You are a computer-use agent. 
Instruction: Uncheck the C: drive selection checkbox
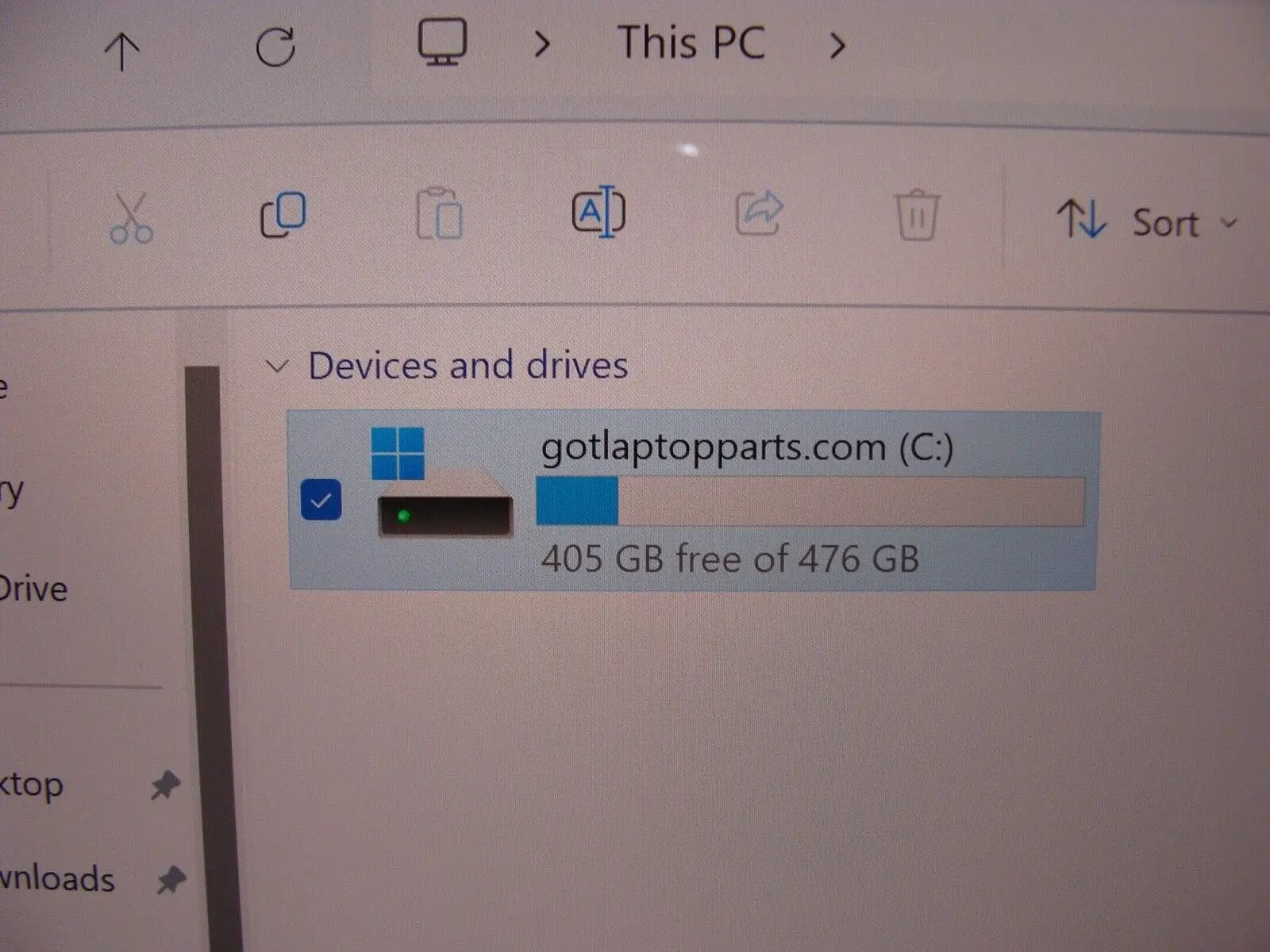coord(321,501)
